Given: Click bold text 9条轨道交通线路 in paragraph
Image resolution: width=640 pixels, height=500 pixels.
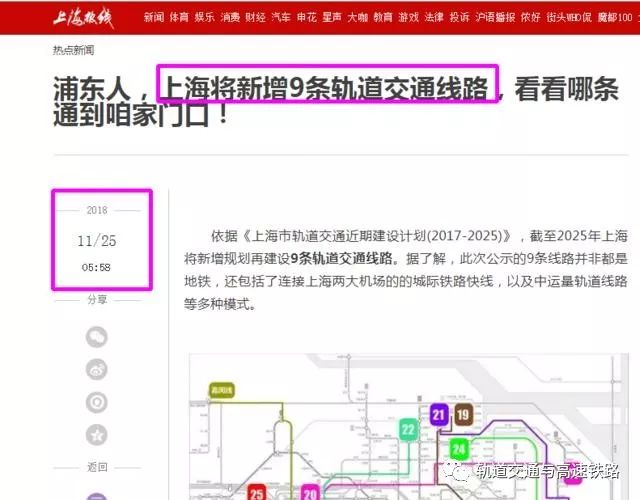Looking at the screenshot, I should tap(342, 258).
